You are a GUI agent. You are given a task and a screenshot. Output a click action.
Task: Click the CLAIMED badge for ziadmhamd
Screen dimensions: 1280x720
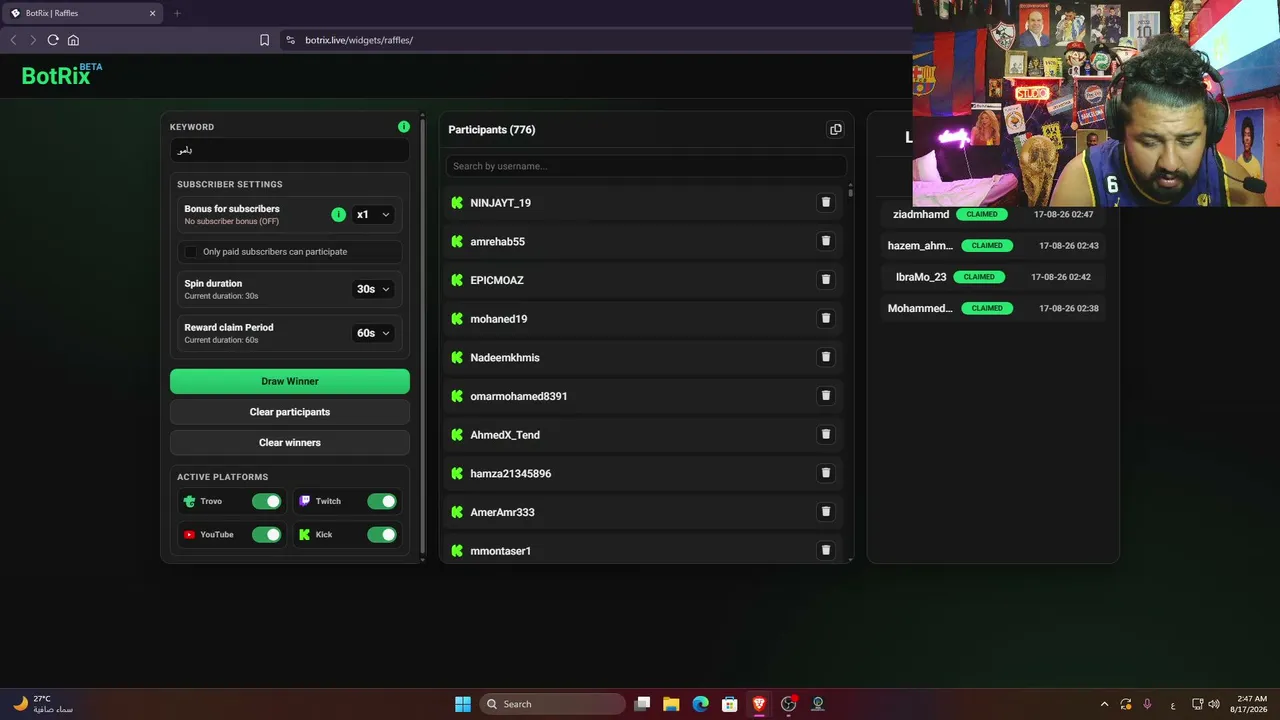[982, 214]
